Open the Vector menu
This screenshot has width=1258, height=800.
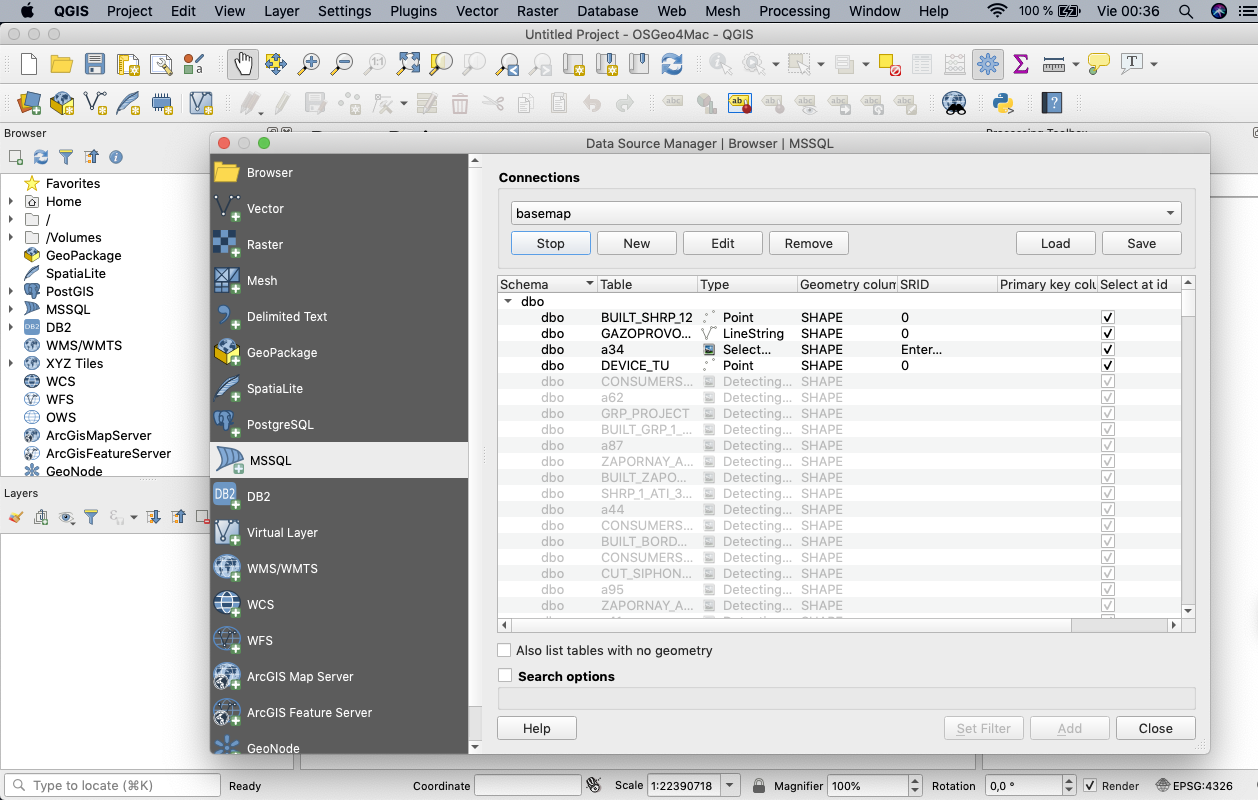477,11
